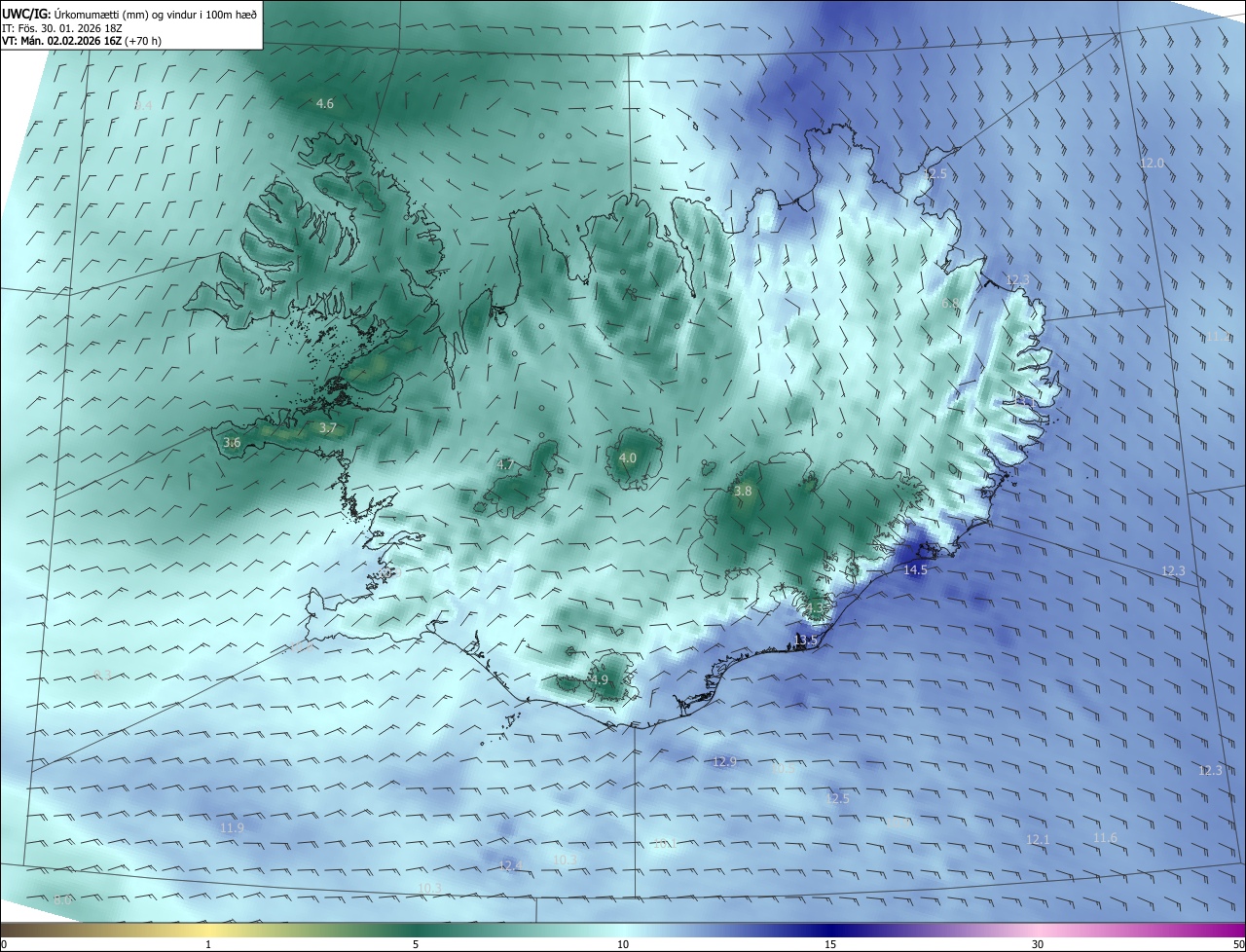Click the 12.4 value label over the sea
Screen dimensions: 1246x952
[x=511, y=864]
